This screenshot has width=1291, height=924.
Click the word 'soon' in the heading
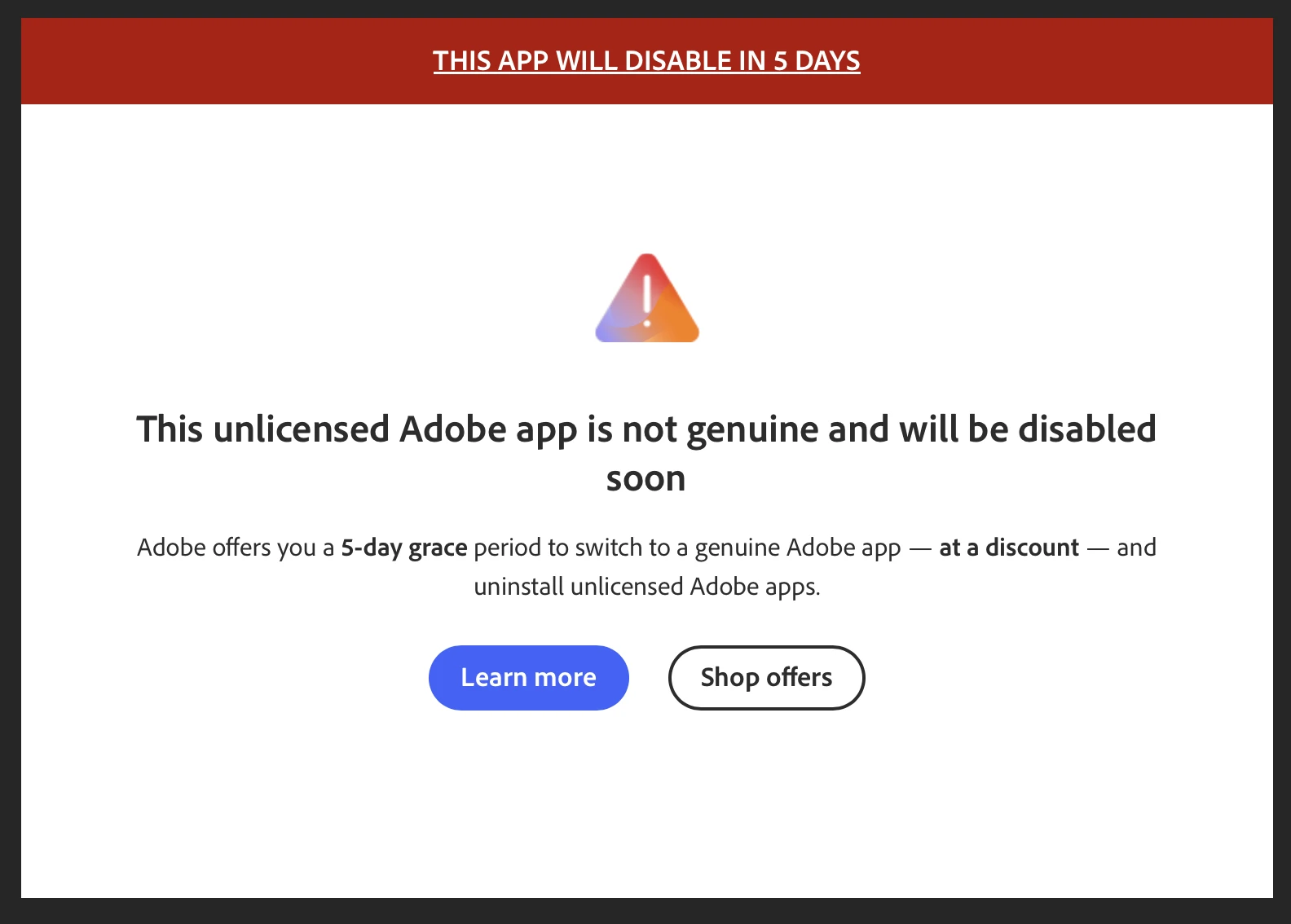point(645,478)
